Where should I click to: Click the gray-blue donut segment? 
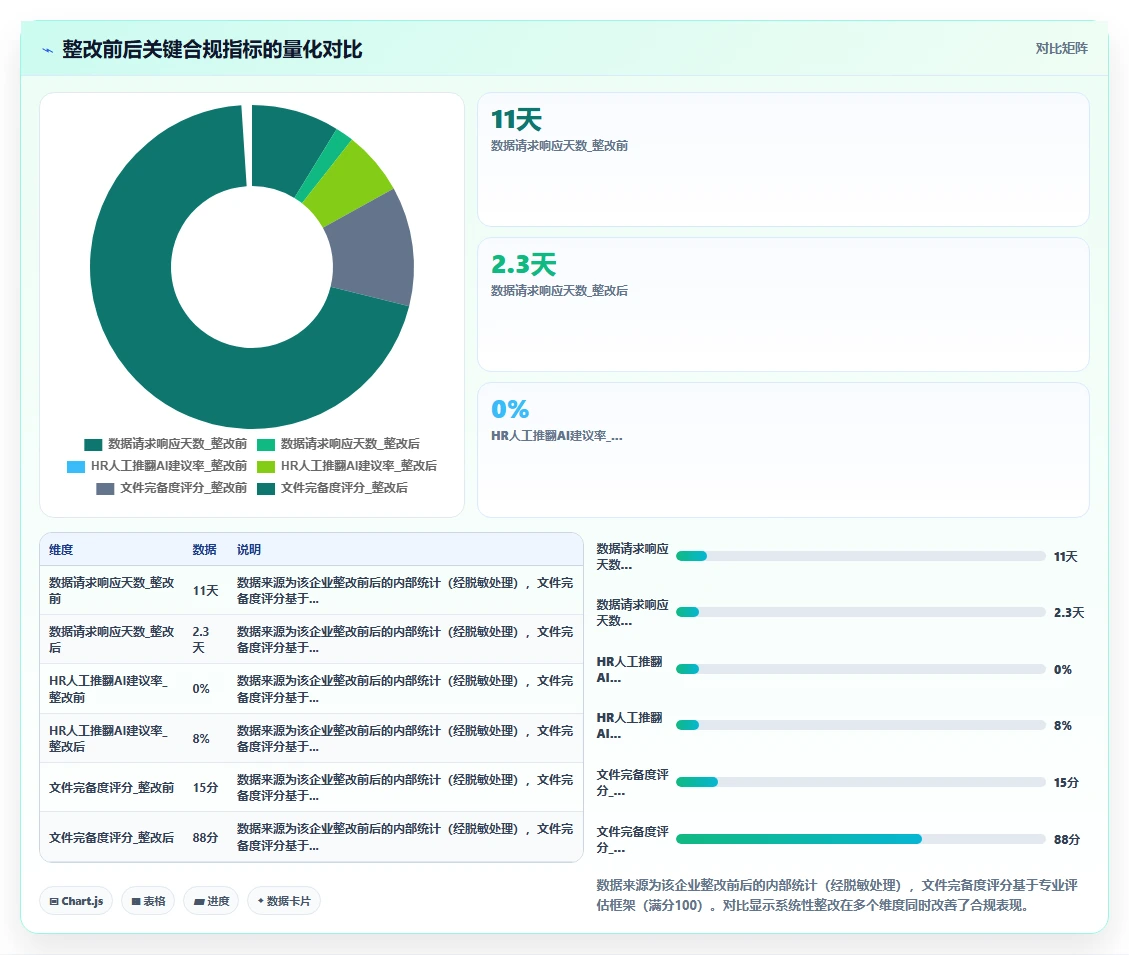[x=373, y=248]
